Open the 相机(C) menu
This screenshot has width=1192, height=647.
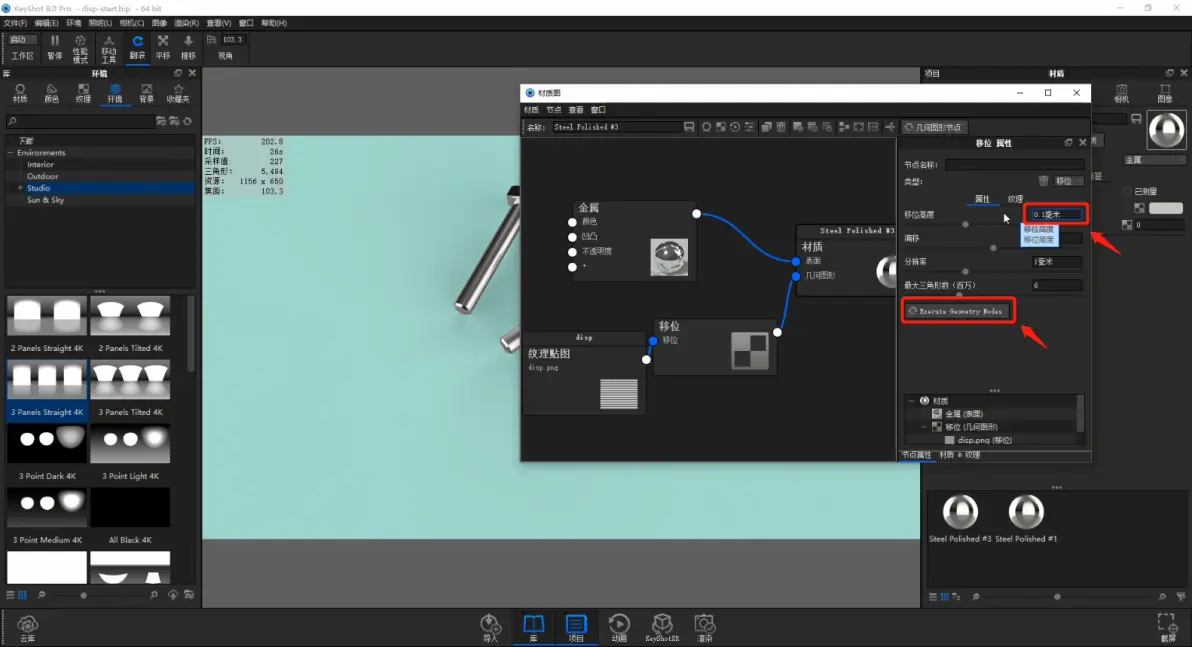[x=132, y=24]
